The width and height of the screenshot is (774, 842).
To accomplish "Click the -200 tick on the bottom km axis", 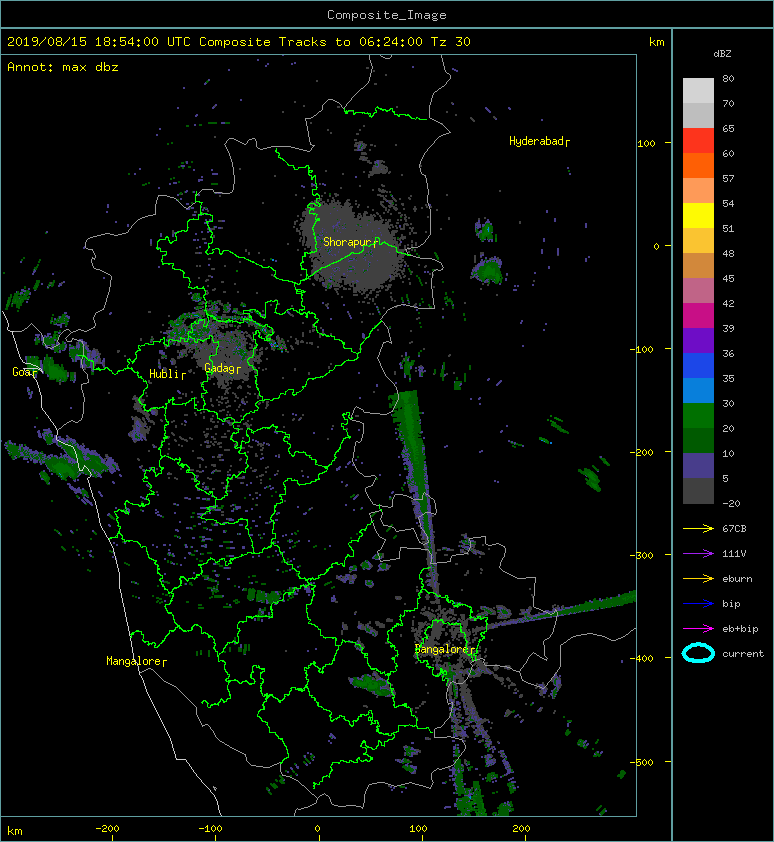I will click(x=107, y=829).
